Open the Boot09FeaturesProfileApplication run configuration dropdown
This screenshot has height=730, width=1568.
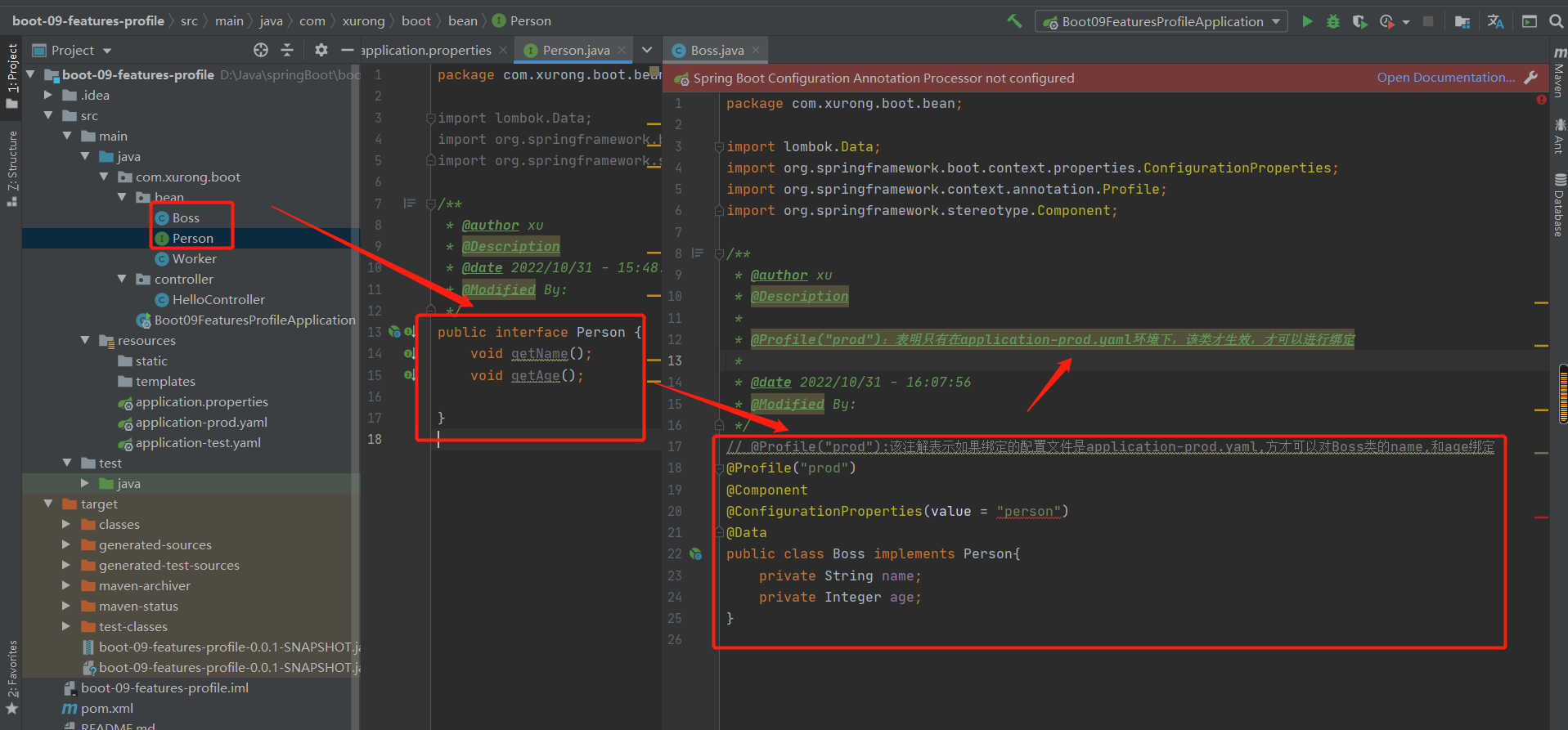pyautogui.click(x=1162, y=21)
